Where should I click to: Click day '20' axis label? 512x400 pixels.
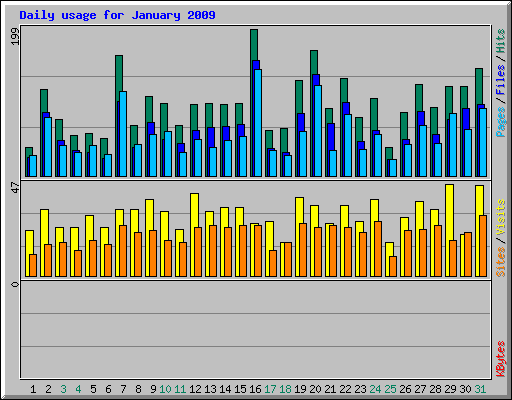(315, 389)
